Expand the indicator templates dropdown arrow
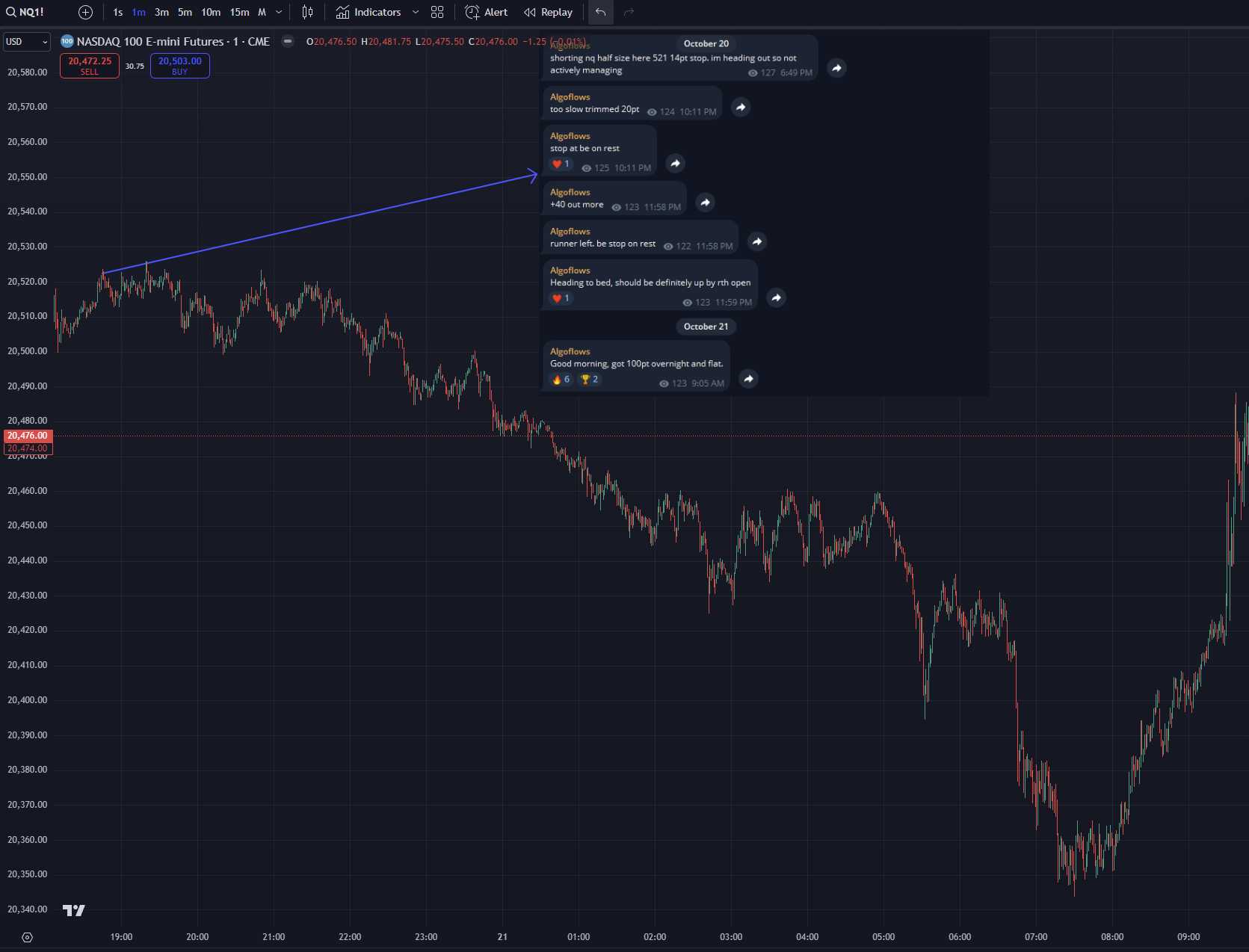The width and height of the screenshot is (1249, 952). (416, 12)
